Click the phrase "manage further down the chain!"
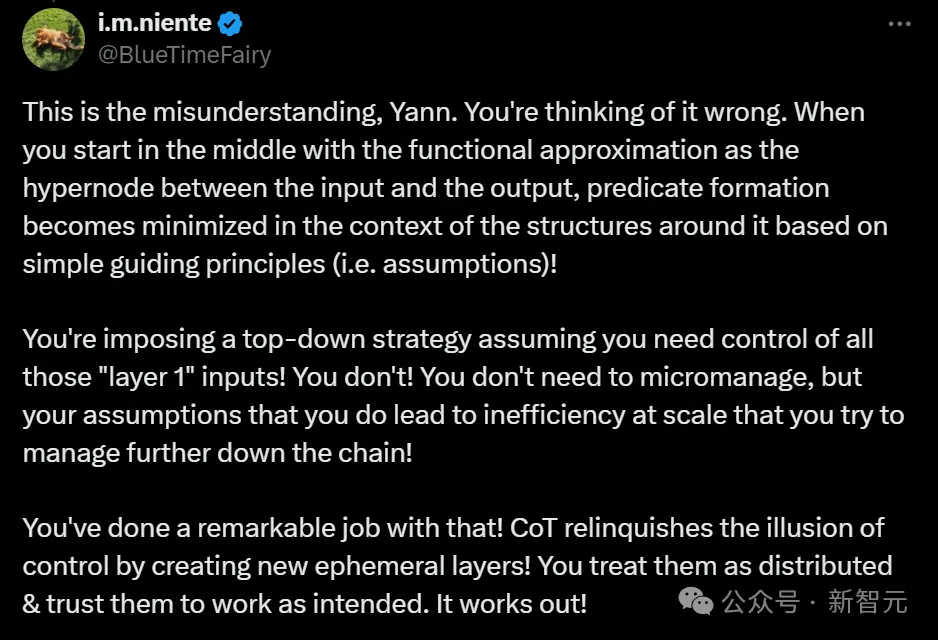This screenshot has height=640, width=938. click(x=218, y=453)
